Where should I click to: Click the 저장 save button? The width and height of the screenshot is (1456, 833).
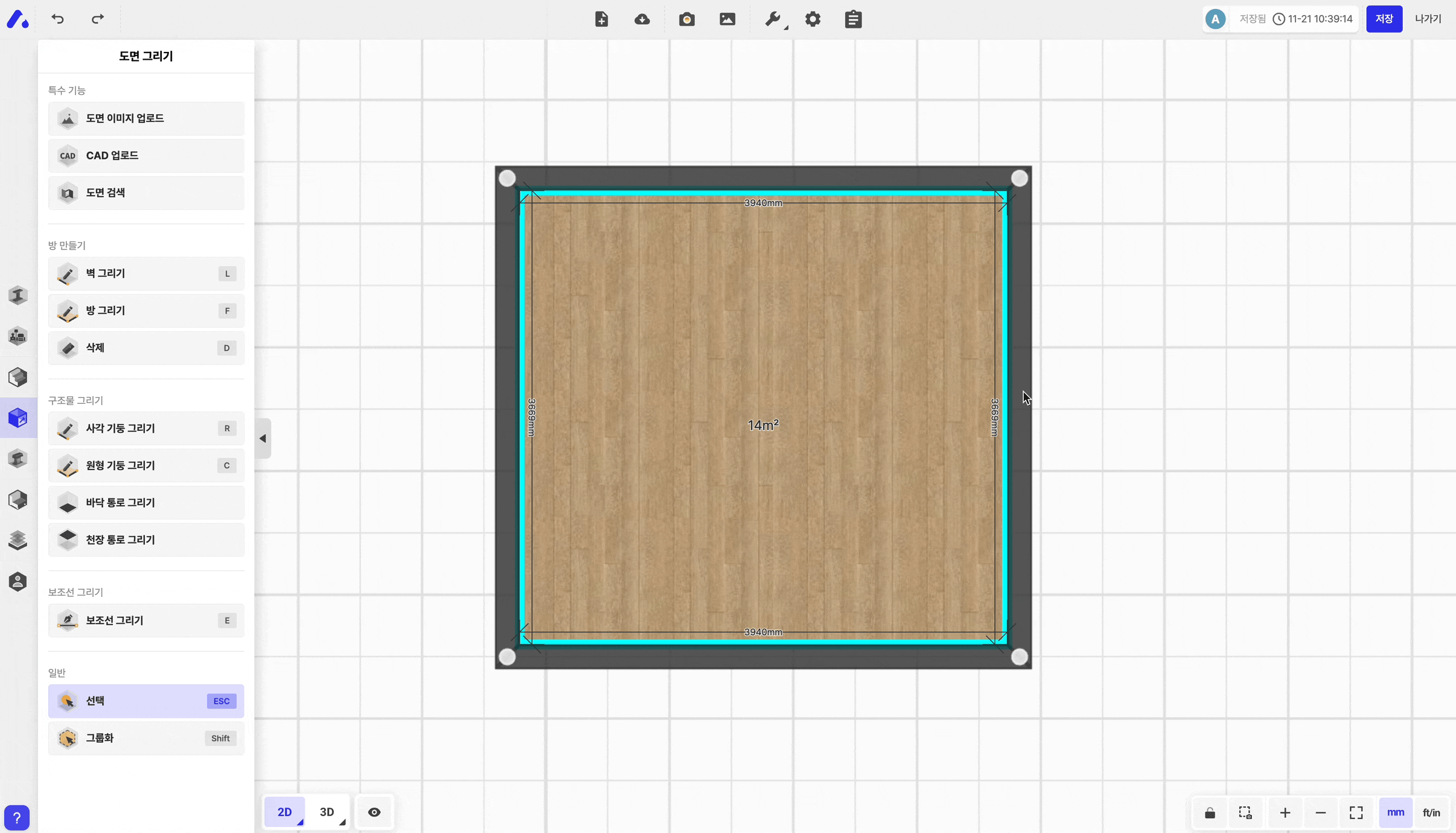coord(1384,19)
